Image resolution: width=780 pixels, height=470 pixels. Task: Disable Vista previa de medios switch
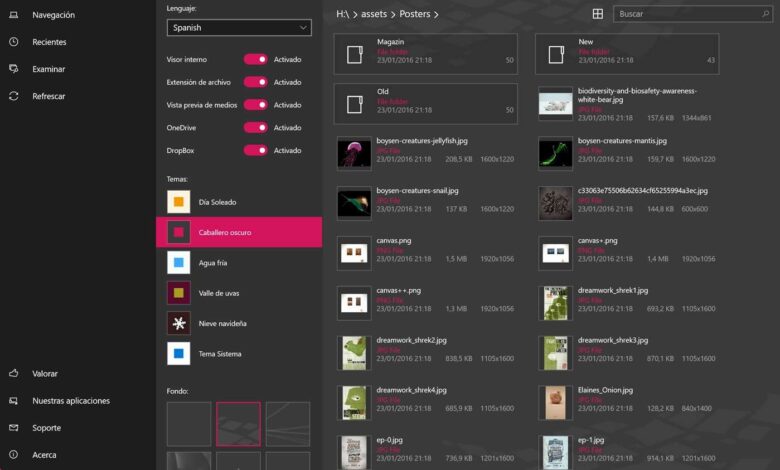pos(256,105)
